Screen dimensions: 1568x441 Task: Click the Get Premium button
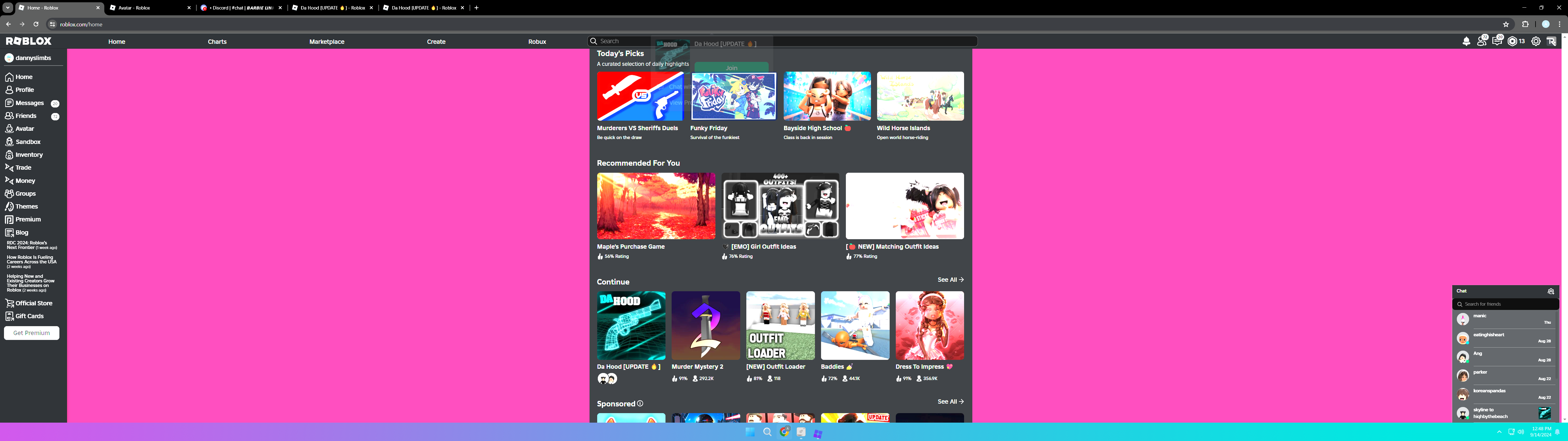[x=32, y=333]
